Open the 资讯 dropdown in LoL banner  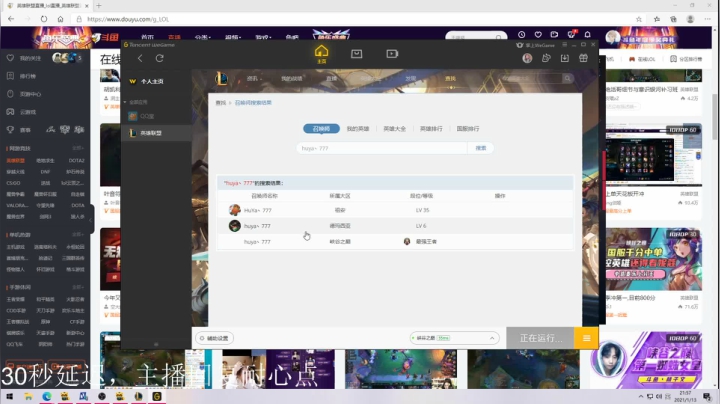coord(254,79)
